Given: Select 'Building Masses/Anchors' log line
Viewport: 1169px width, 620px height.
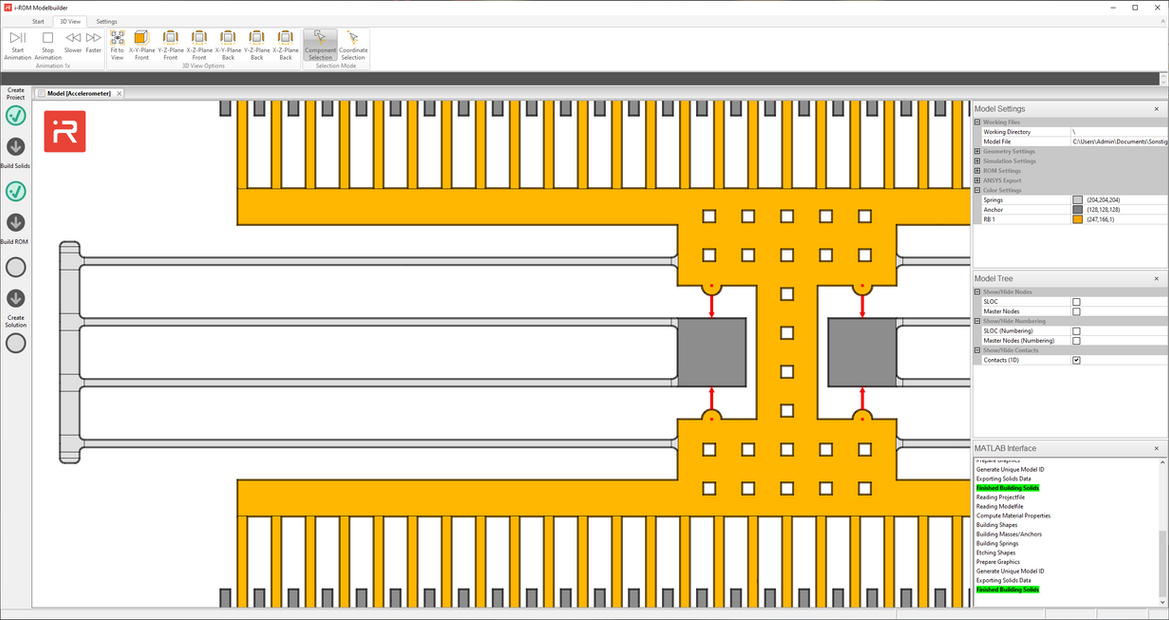Looking at the screenshot, I should coord(1009,534).
